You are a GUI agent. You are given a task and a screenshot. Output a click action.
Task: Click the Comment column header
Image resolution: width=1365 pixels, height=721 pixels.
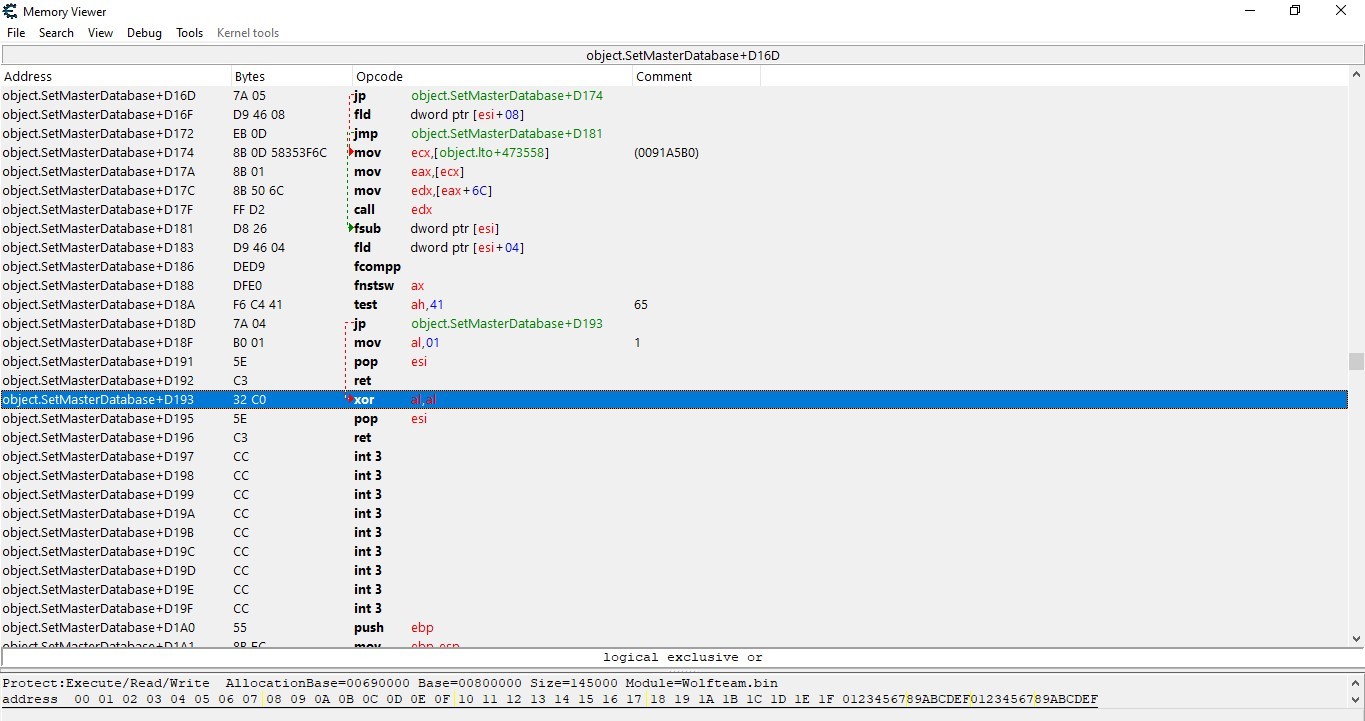click(x=696, y=76)
